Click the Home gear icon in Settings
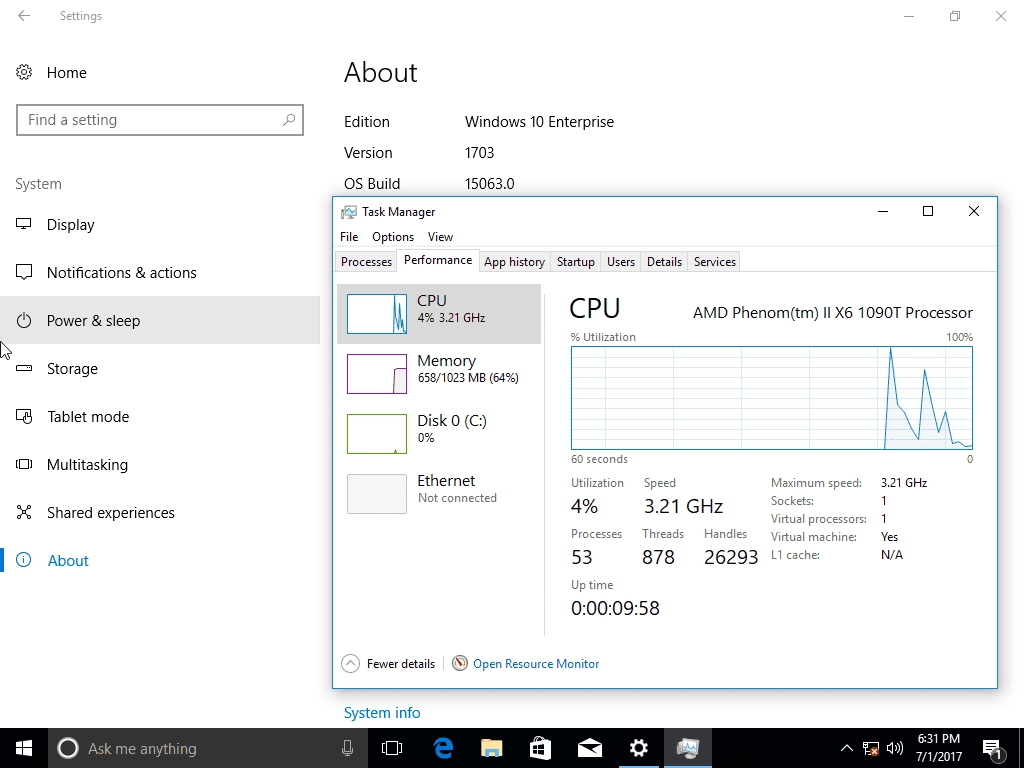Image resolution: width=1024 pixels, height=768 pixels. [24, 72]
